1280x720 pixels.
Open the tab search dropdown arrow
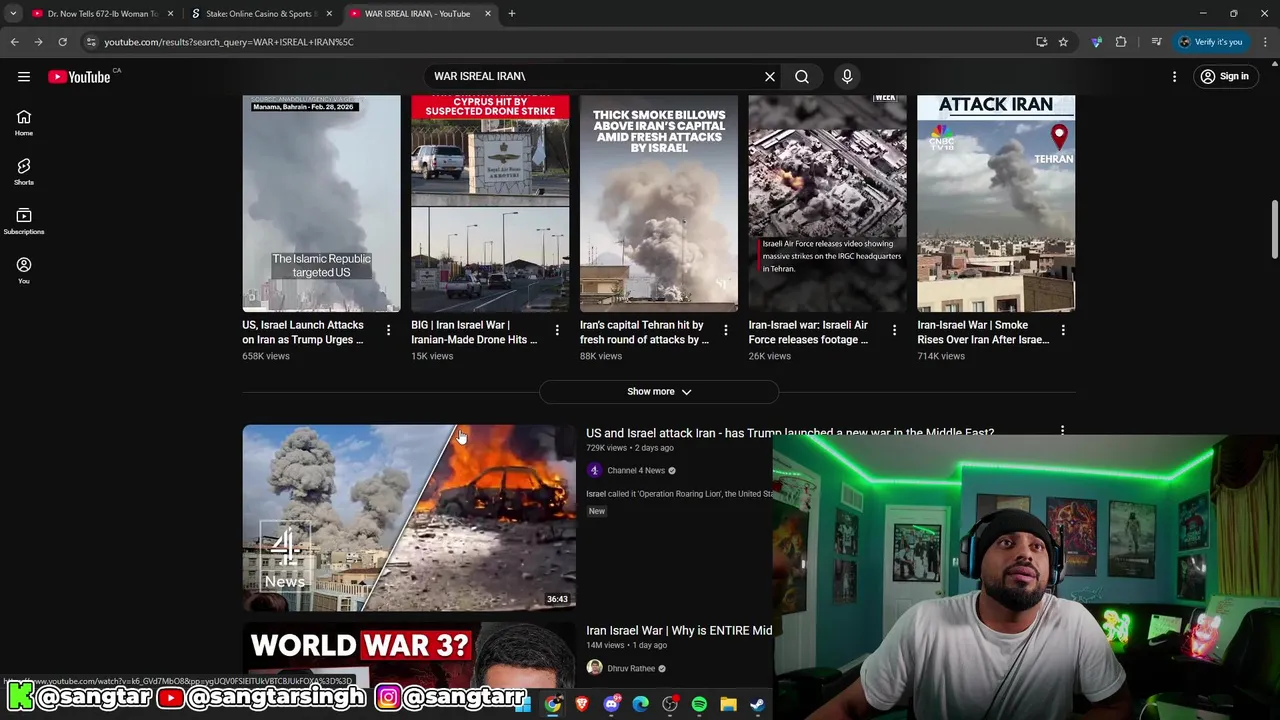(13, 13)
